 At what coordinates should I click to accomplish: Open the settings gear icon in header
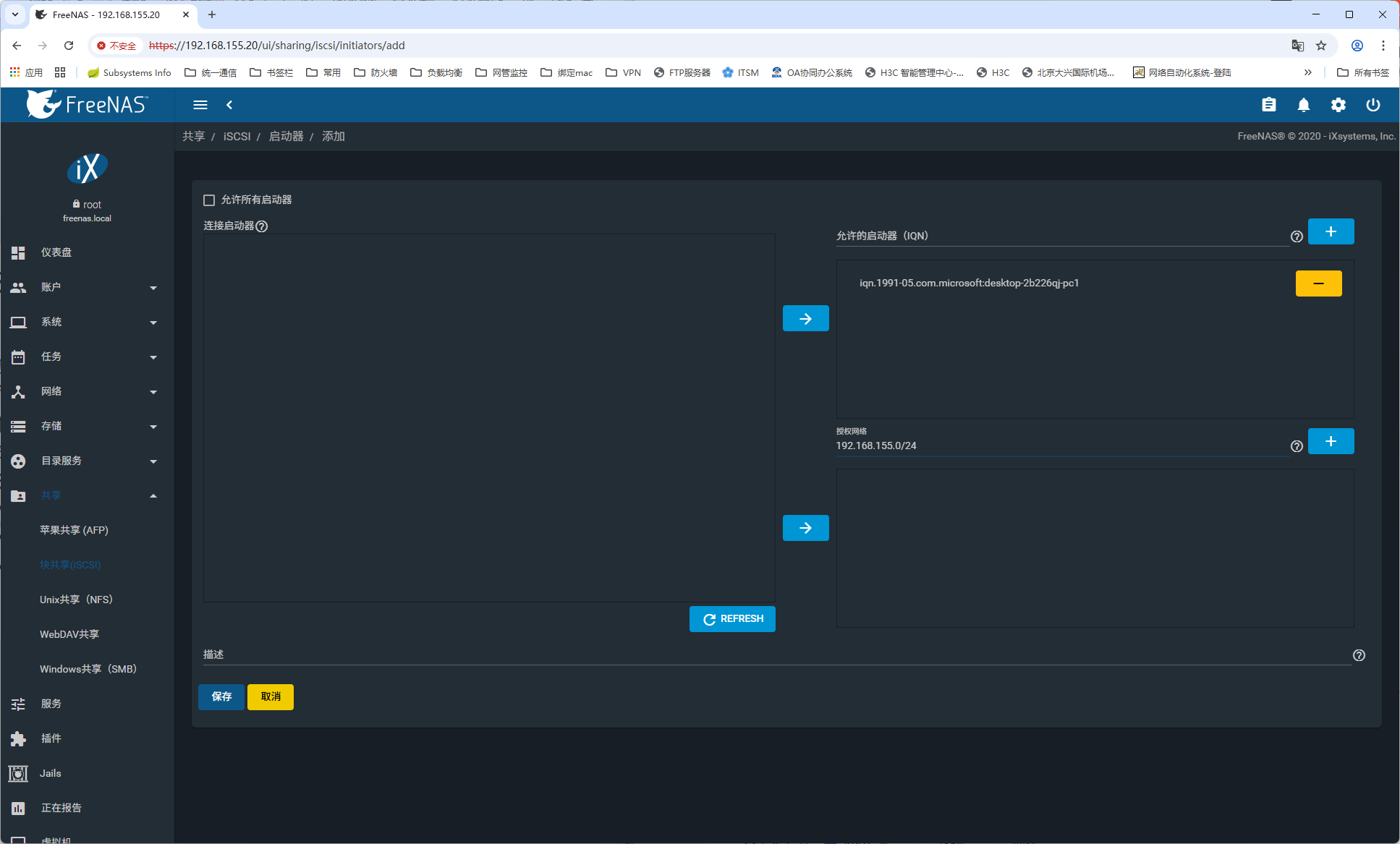pos(1339,105)
